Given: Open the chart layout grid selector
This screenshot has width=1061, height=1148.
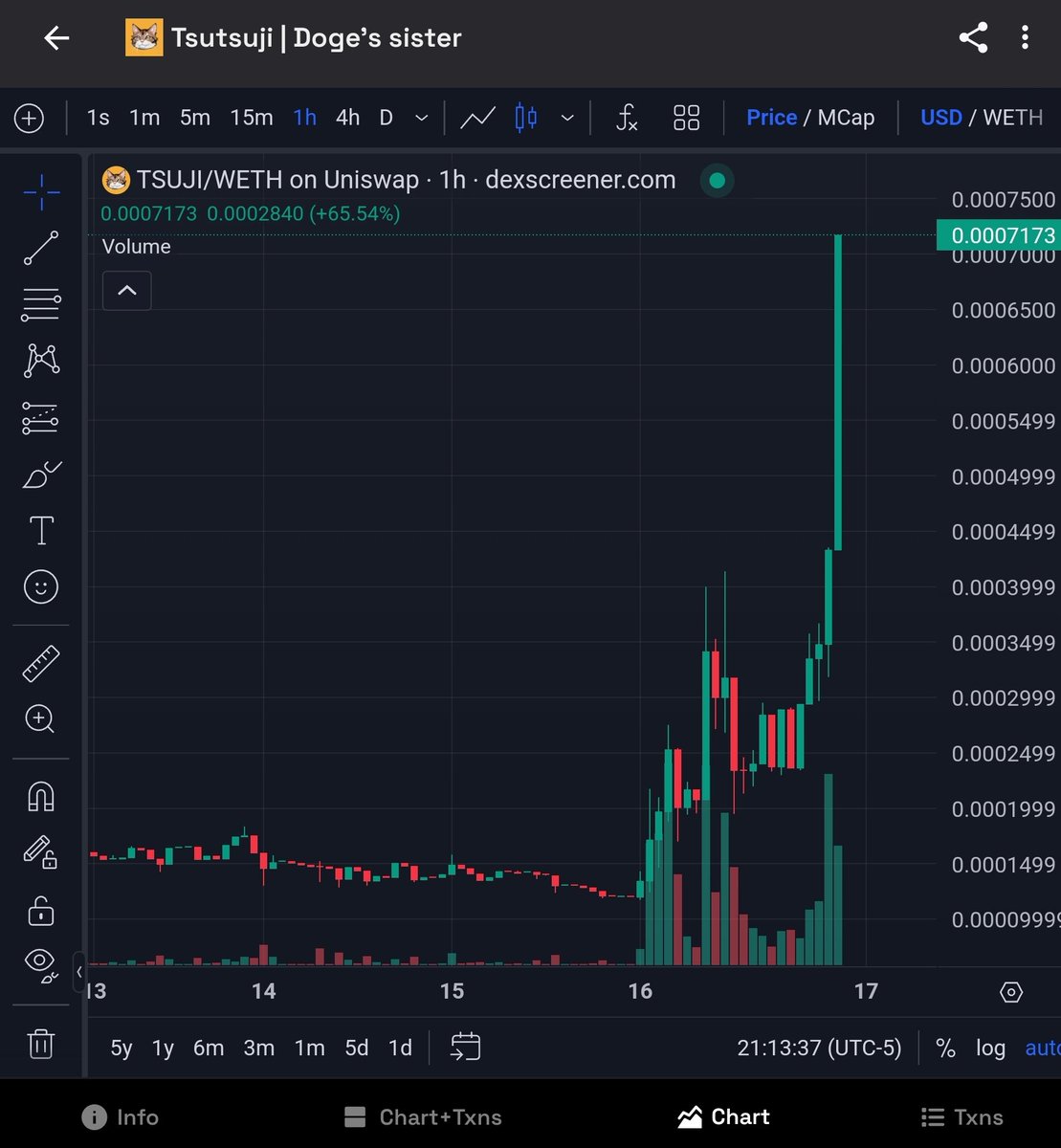Looking at the screenshot, I should [686, 118].
